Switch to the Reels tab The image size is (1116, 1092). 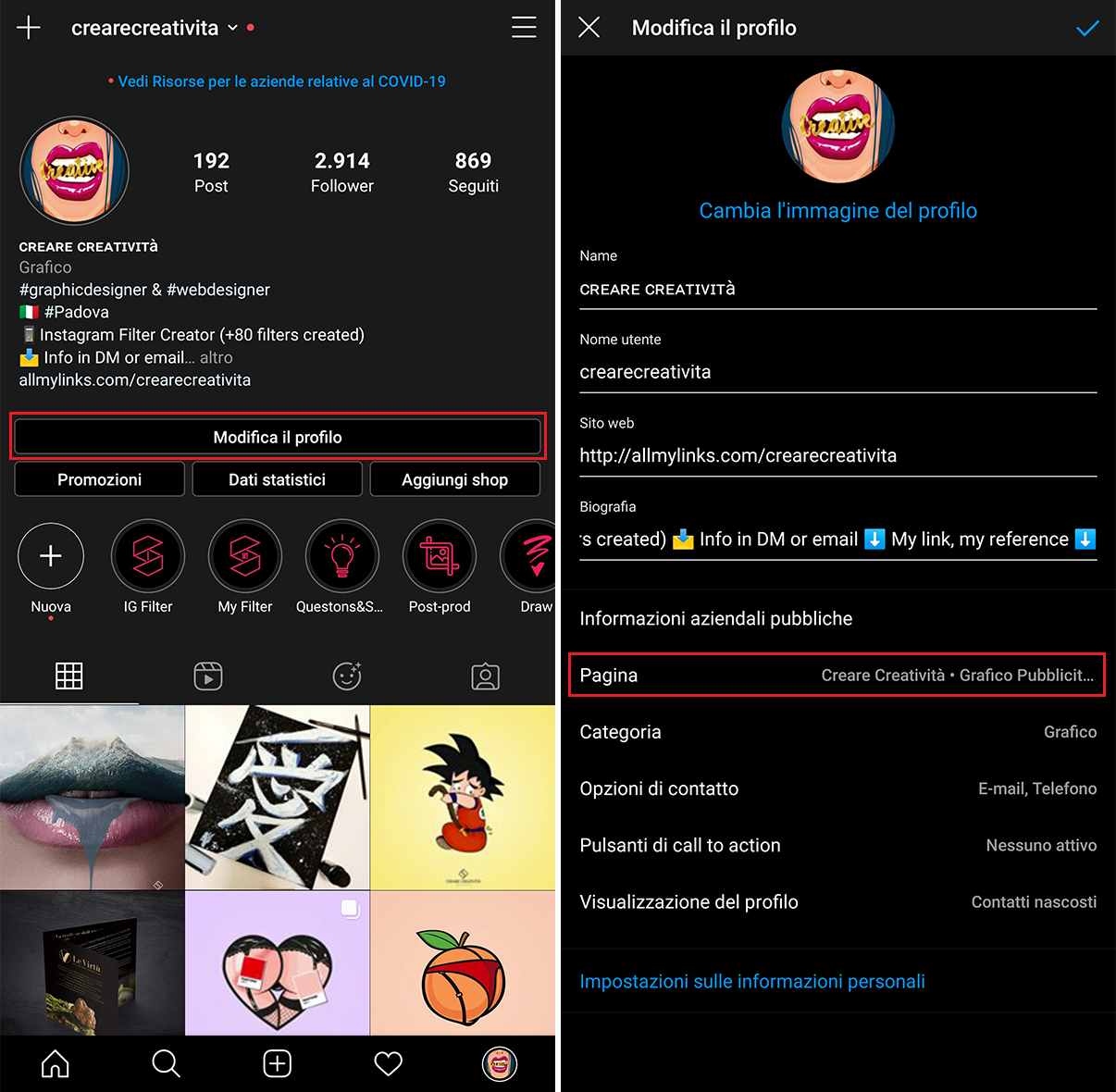tap(208, 676)
